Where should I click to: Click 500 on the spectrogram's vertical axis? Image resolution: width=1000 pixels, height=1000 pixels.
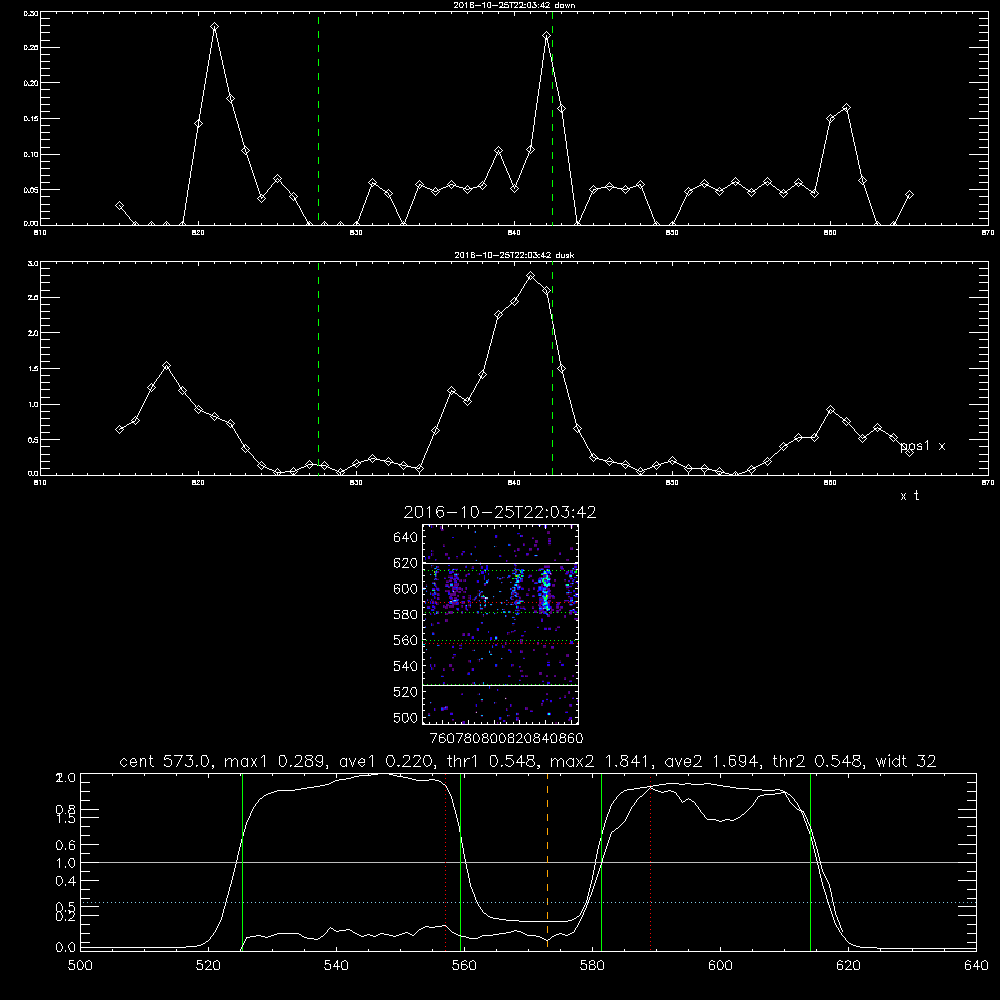[x=406, y=717]
